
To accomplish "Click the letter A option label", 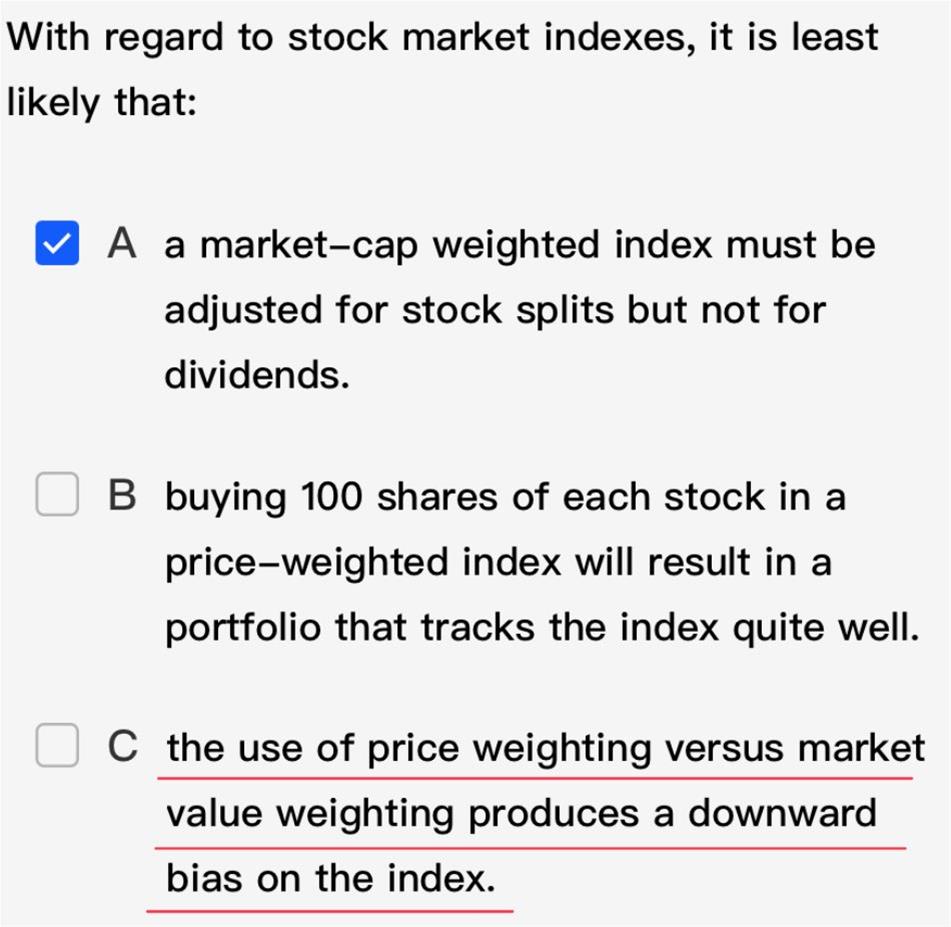I will coord(121,243).
